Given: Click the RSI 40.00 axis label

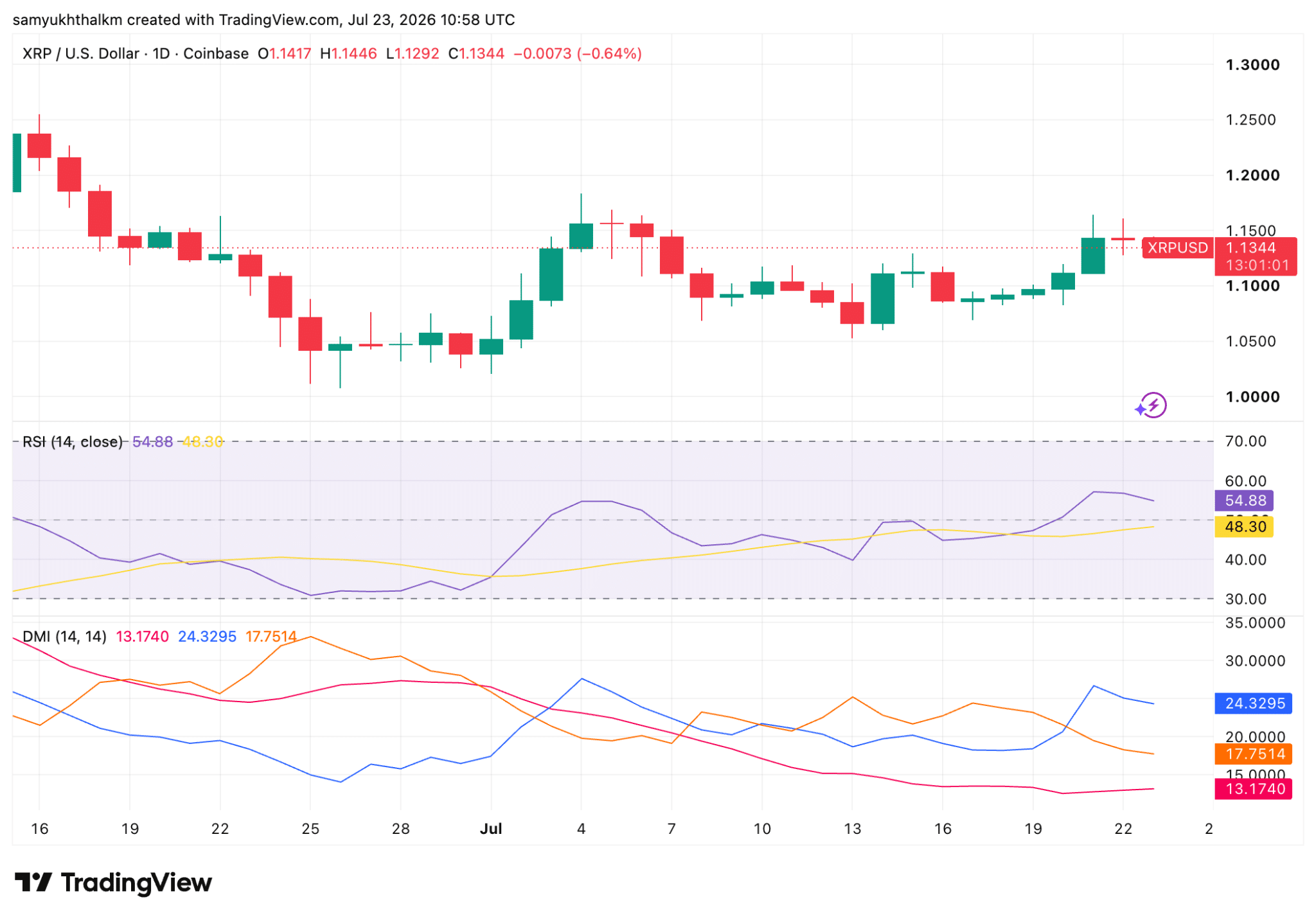Looking at the screenshot, I should 1245,560.
